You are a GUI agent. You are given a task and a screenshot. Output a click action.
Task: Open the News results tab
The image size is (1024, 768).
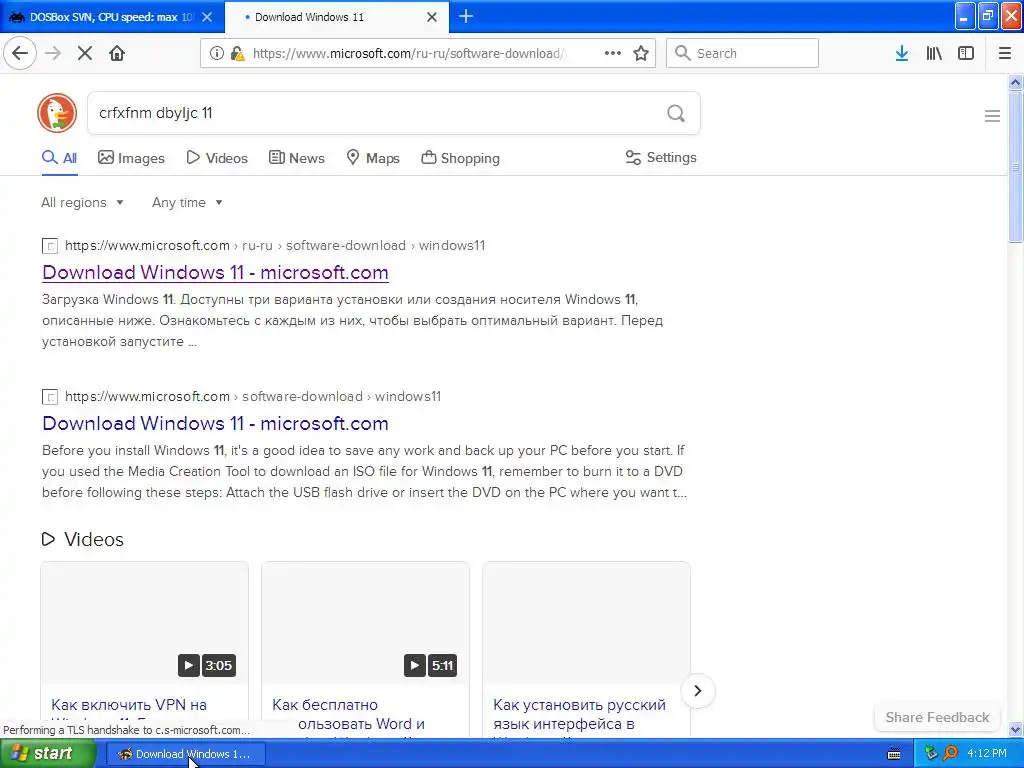point(296,158)
